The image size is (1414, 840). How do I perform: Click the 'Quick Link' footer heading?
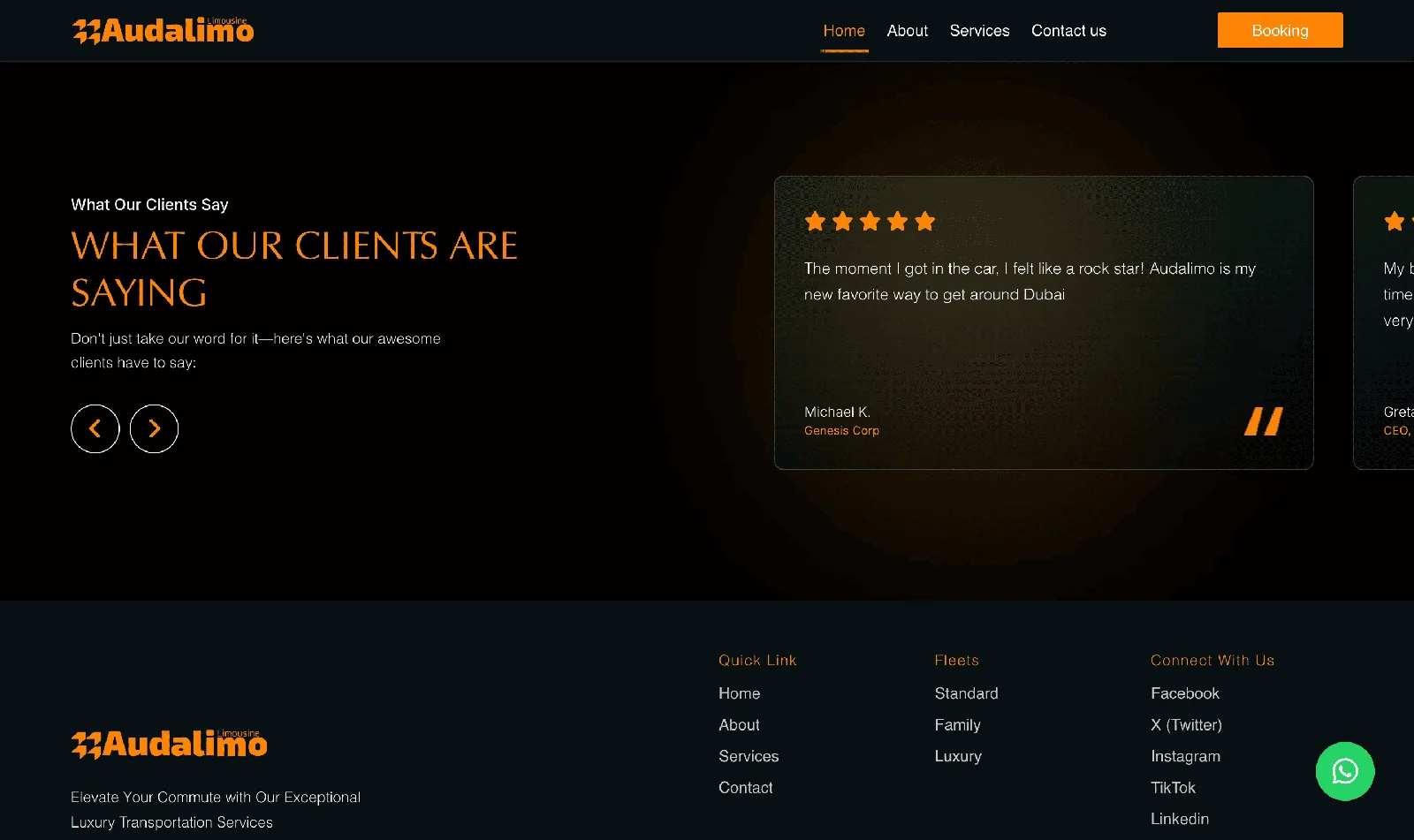point(757,661)
